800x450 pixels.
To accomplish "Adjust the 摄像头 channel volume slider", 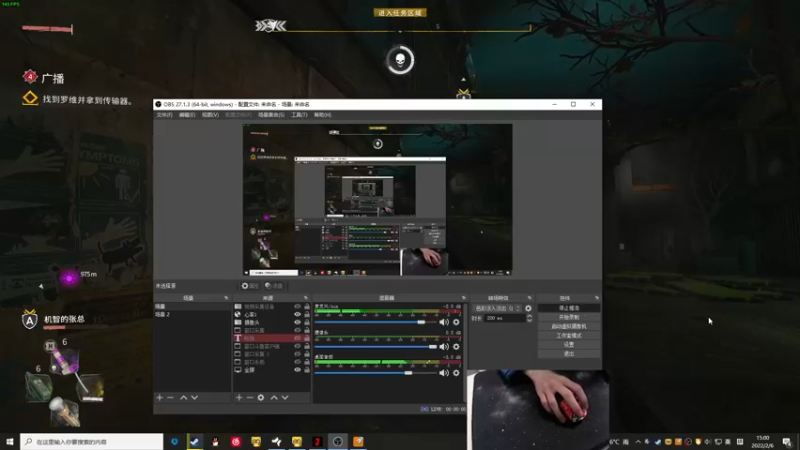I will (x=376, y=347).
